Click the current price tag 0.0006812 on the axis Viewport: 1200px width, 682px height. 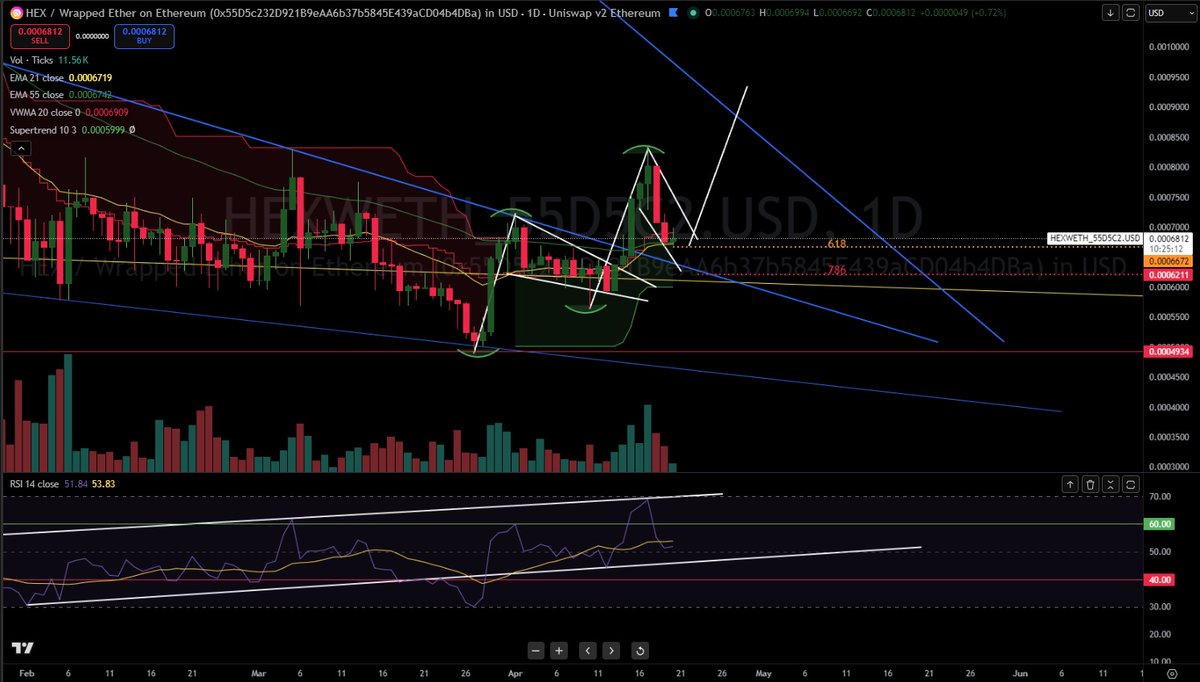[1170, 238]
